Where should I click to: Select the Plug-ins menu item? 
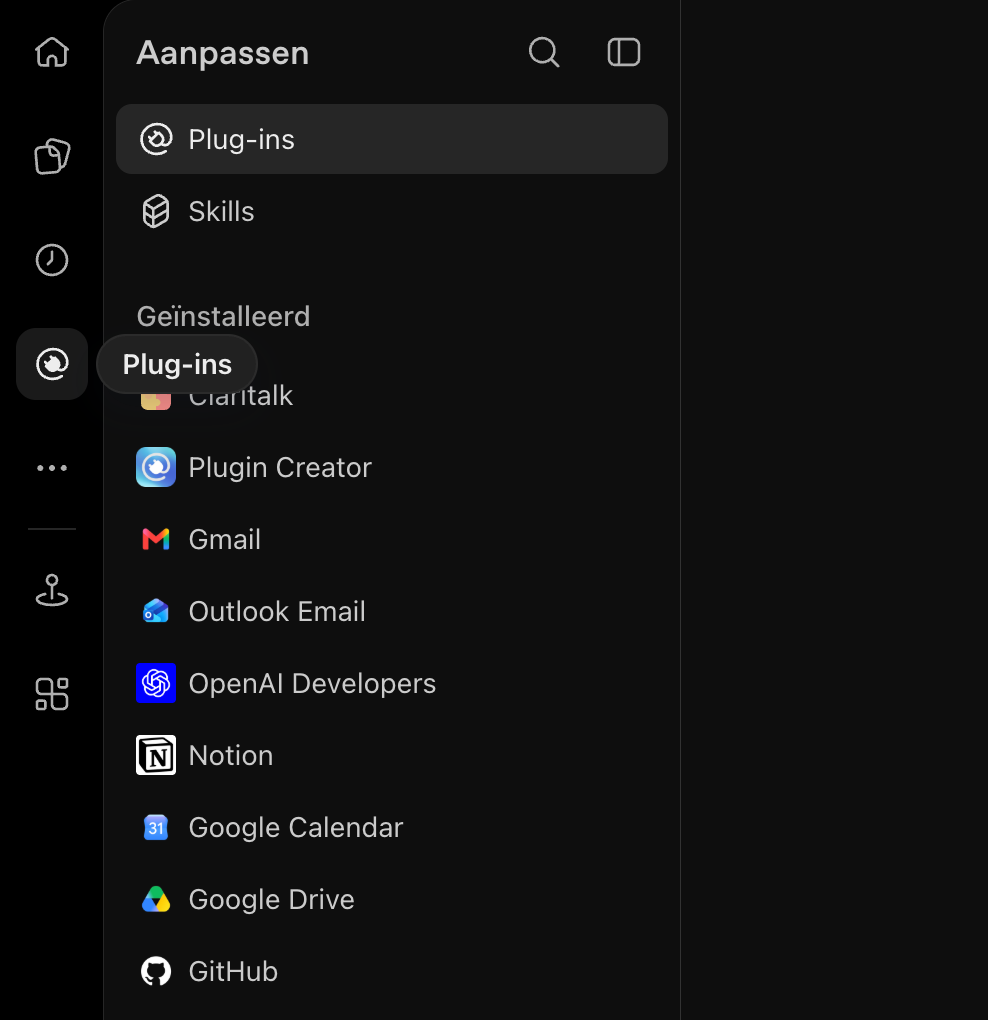click(x=392, y=139)
